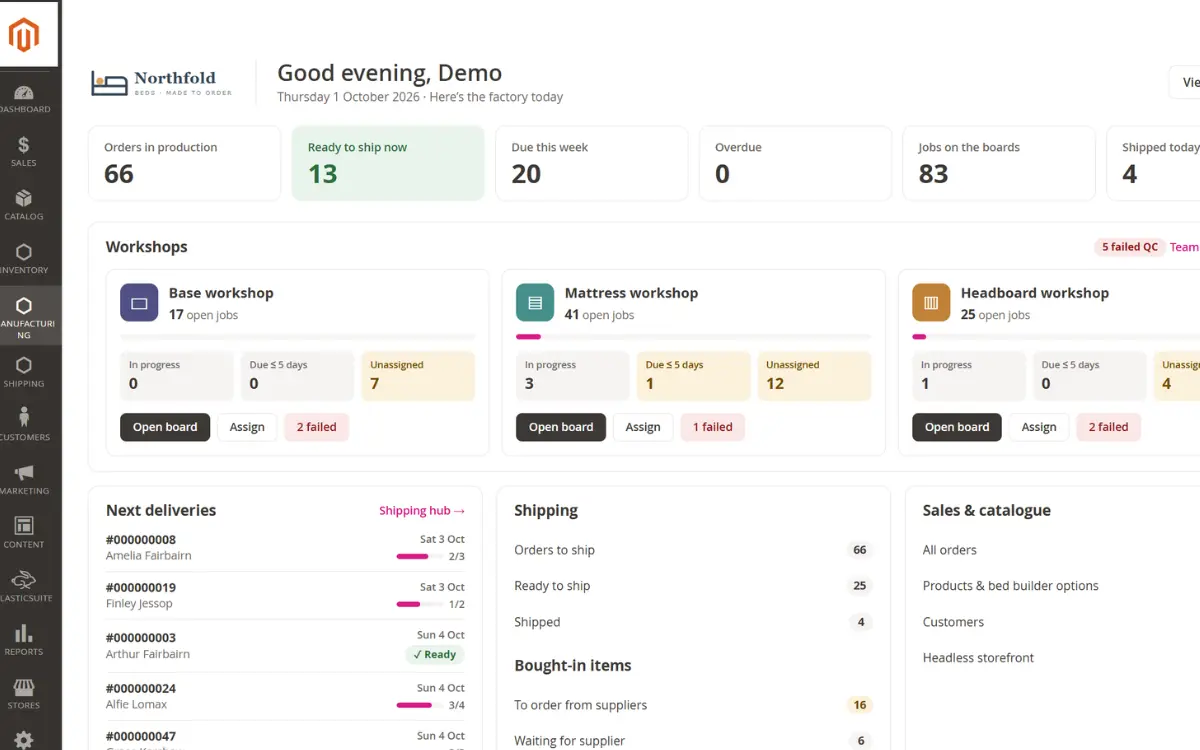The height and width of the screenshot is (750, 1200).
Task: Click In progress 3 tile in Mattress workshop
Action: point(573,376)
